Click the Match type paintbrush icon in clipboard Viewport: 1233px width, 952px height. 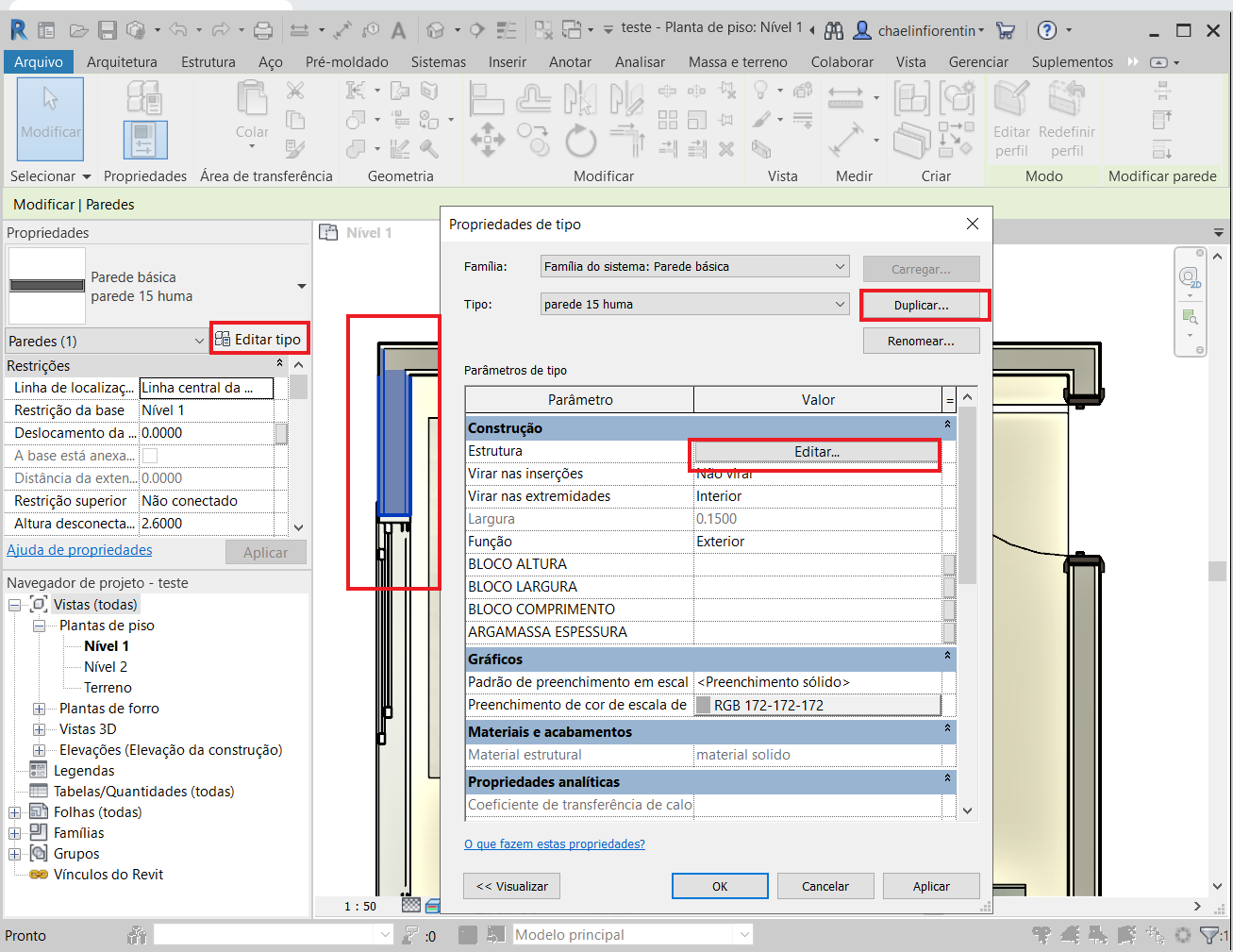pos(295,148)
